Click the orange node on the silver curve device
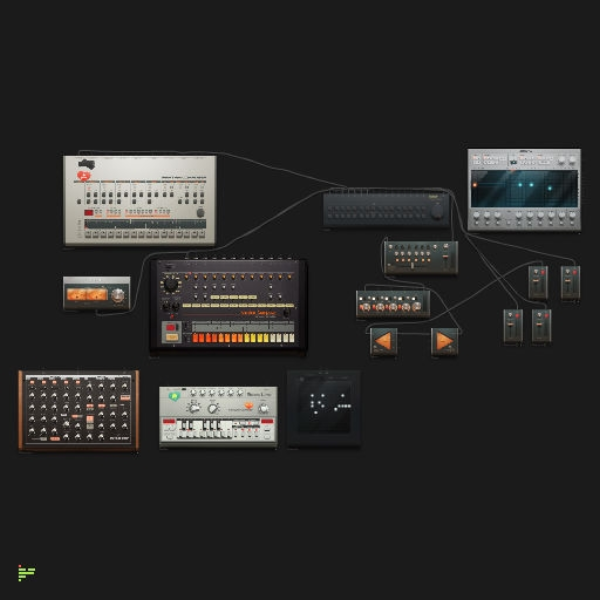 (475, 185)
